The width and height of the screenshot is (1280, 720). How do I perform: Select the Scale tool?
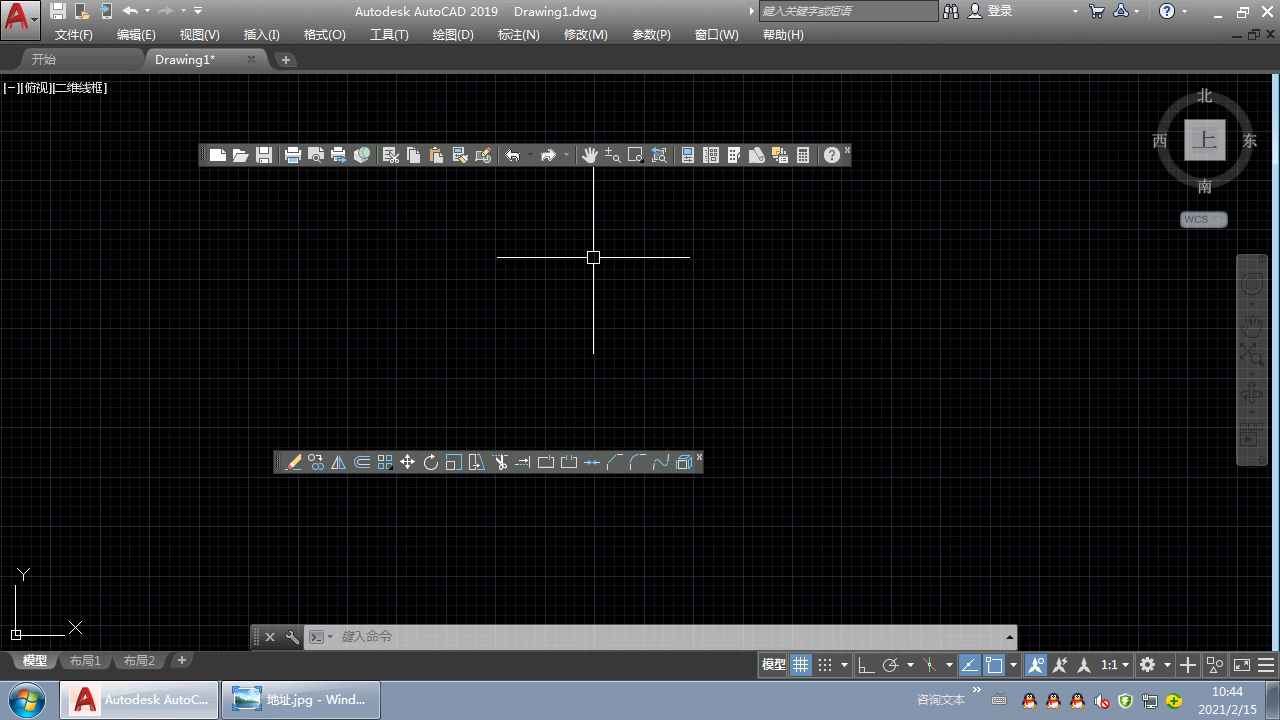point(454,462)
